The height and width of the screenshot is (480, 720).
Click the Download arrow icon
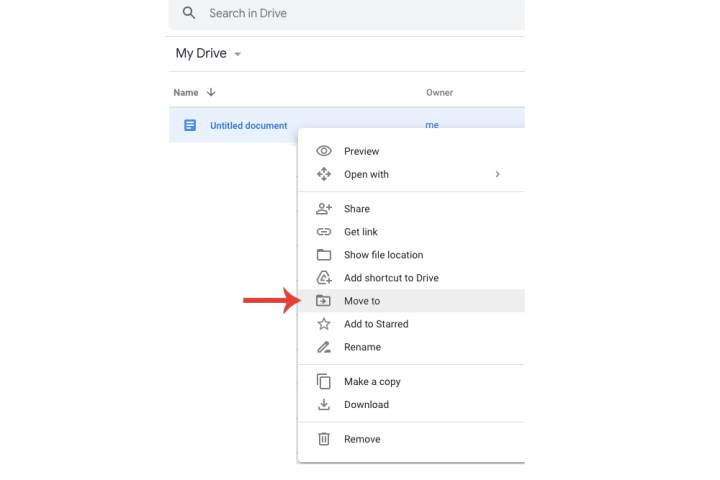point(324,404)
